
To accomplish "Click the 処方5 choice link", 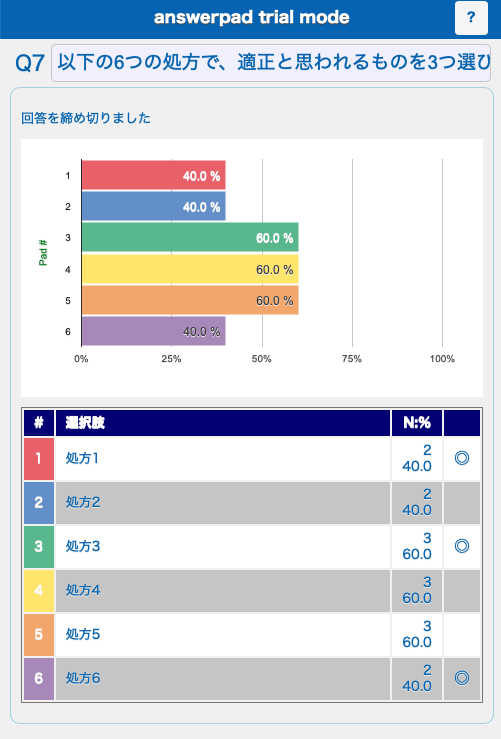I will (x=83, y=634).
